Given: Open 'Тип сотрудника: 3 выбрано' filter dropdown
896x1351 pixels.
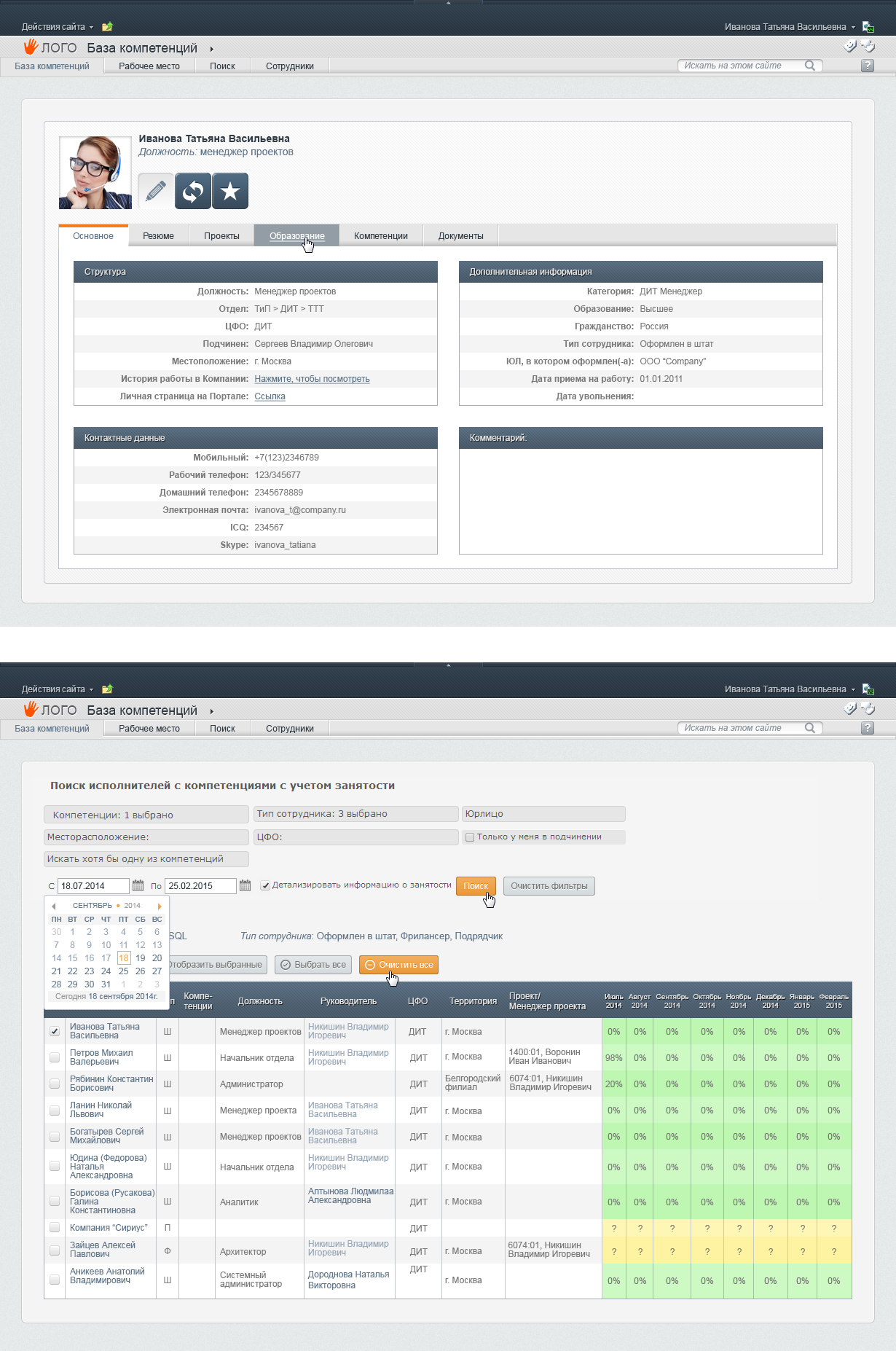Looking at the screenshot, I should [x=356, y=814].
